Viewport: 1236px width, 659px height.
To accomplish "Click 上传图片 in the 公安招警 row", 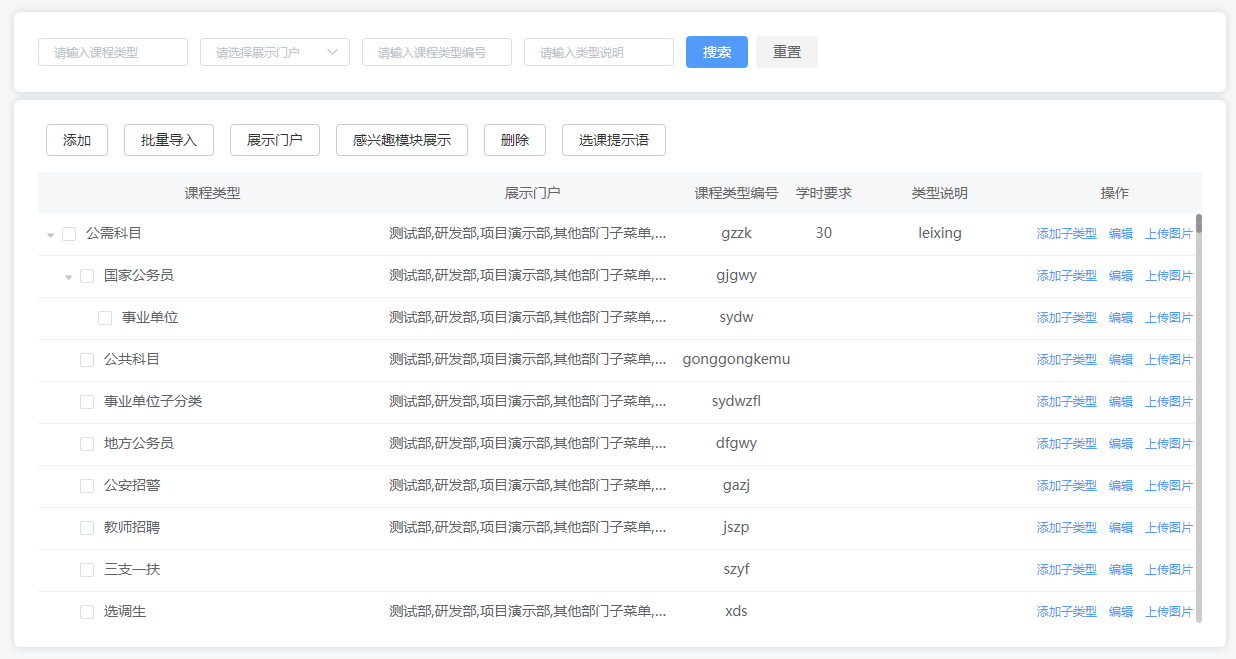I will 1169,486.
